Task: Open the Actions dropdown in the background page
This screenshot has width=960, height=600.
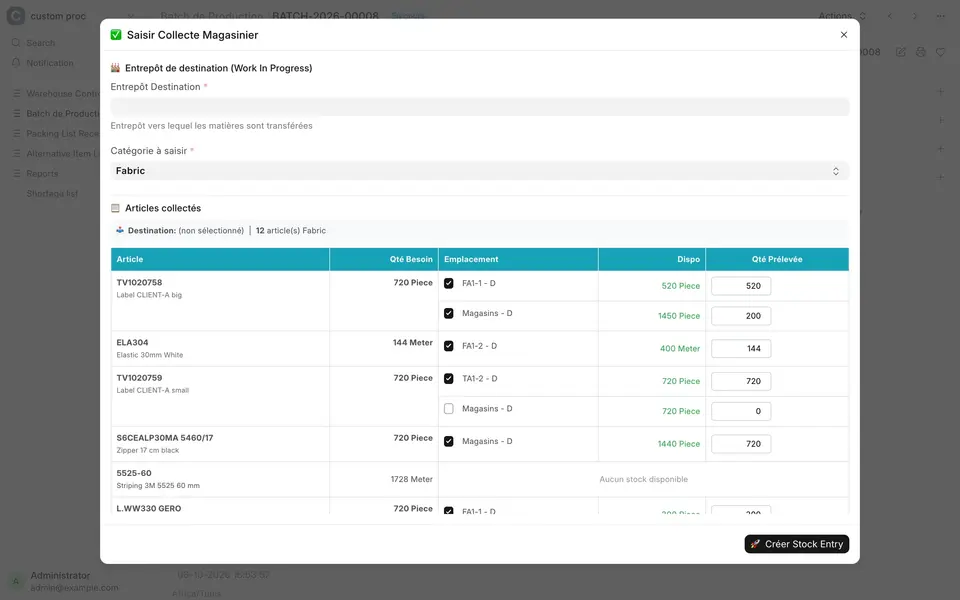Action: (x=842, y=16)
